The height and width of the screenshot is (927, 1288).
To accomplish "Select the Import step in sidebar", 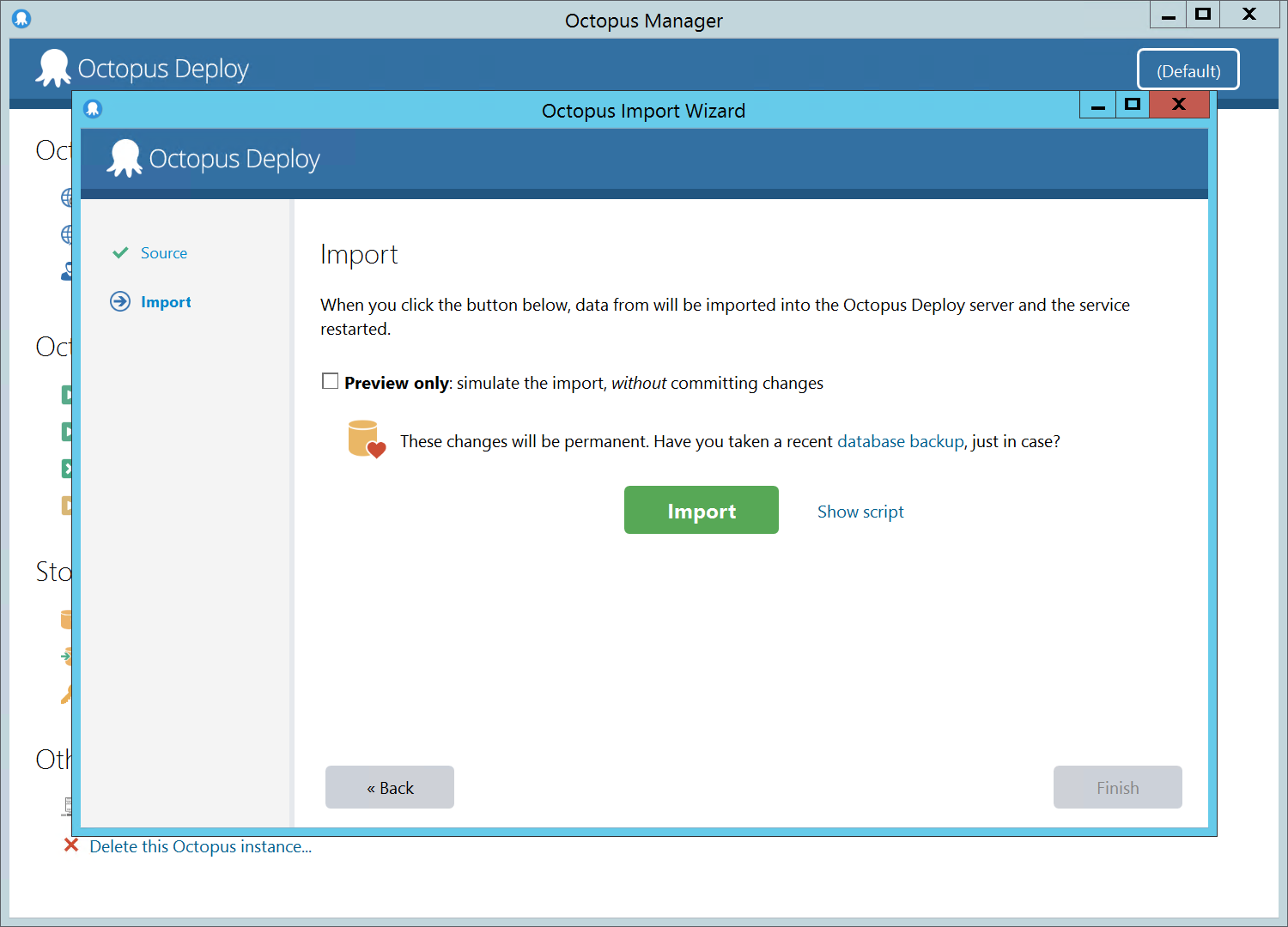I will (x=166, y=302).
